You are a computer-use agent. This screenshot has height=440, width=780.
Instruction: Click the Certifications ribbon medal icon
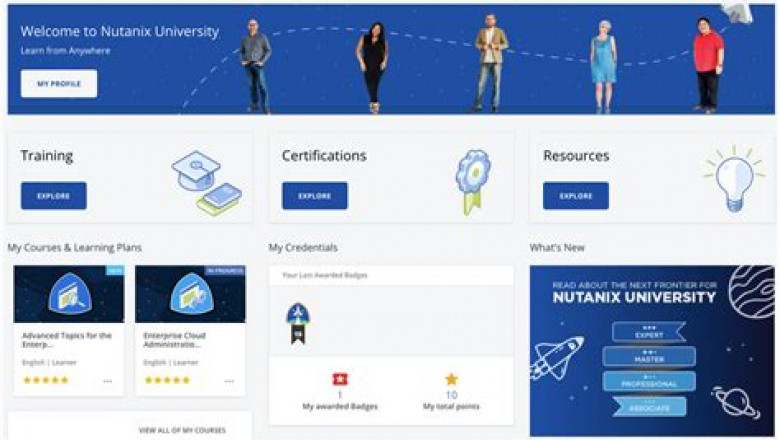pyautogui.click(x=471, y=182)
